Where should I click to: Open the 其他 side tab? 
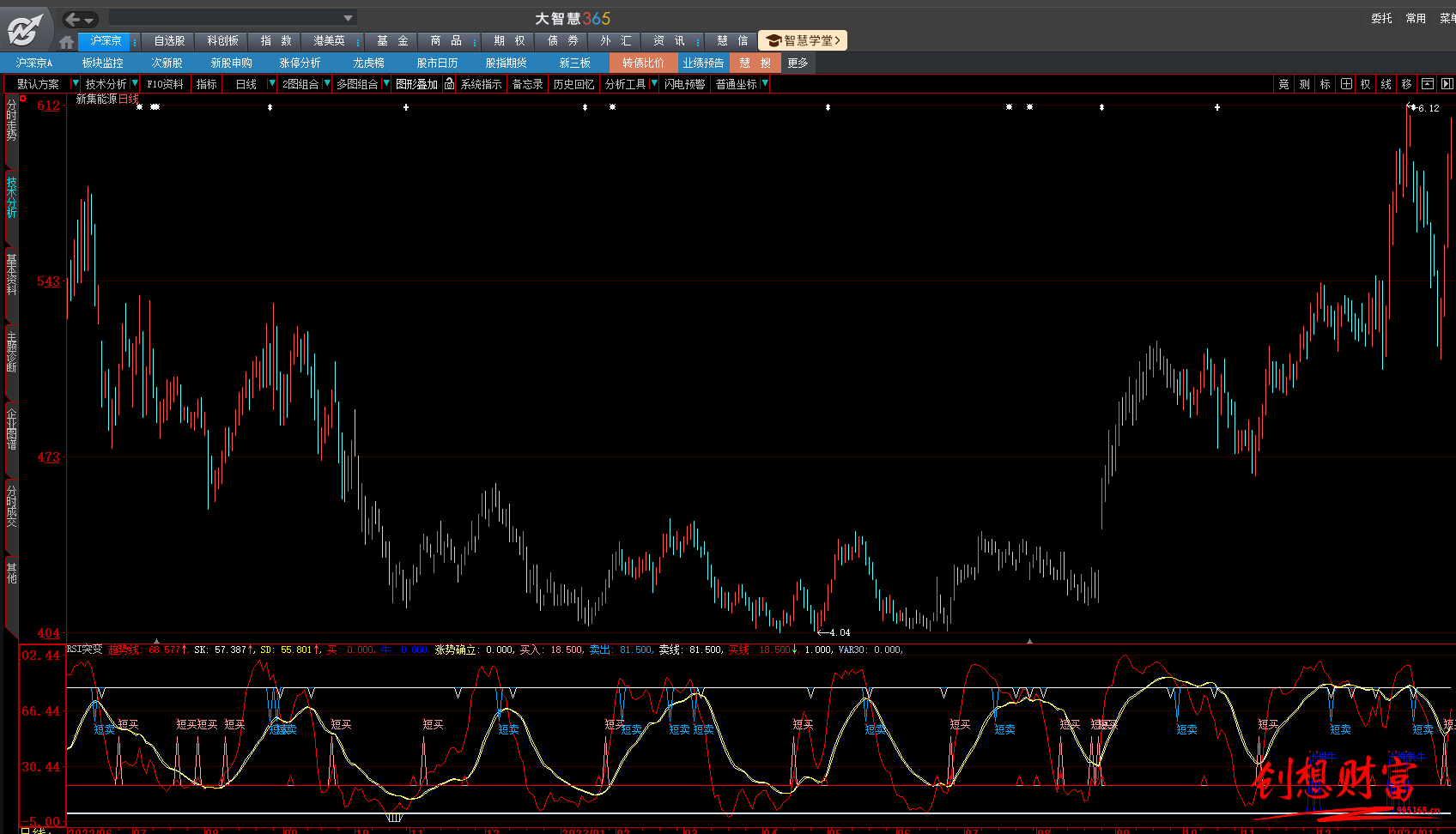coord(11,572)
